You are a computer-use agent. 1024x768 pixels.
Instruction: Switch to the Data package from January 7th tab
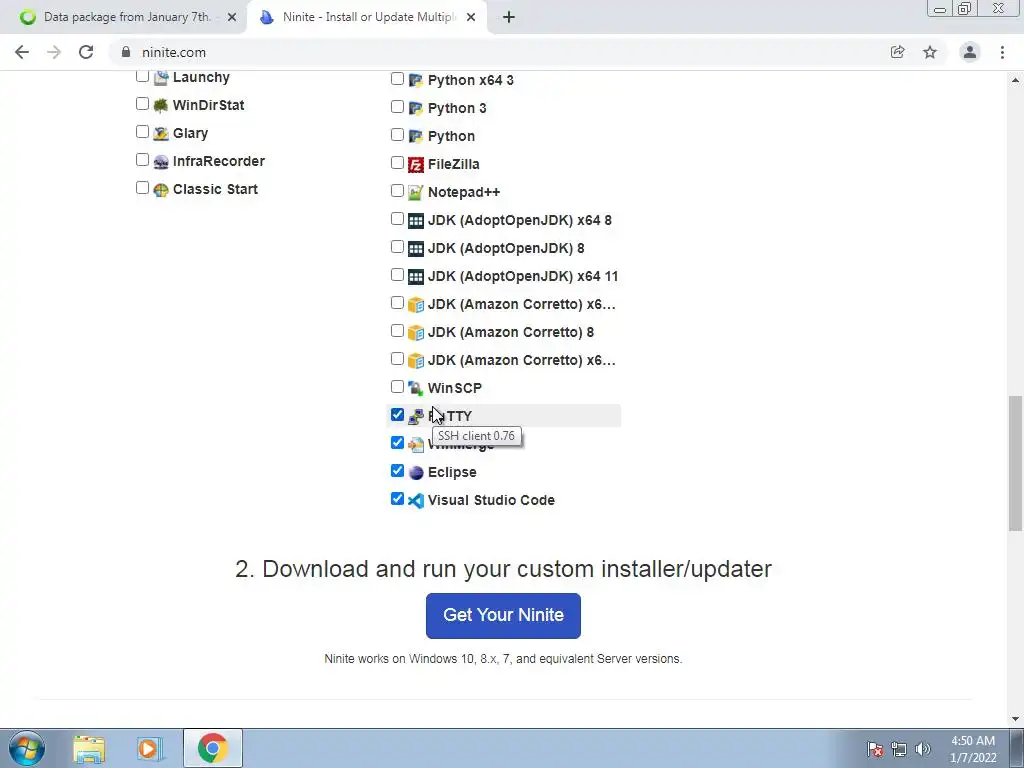pos(125,17)
